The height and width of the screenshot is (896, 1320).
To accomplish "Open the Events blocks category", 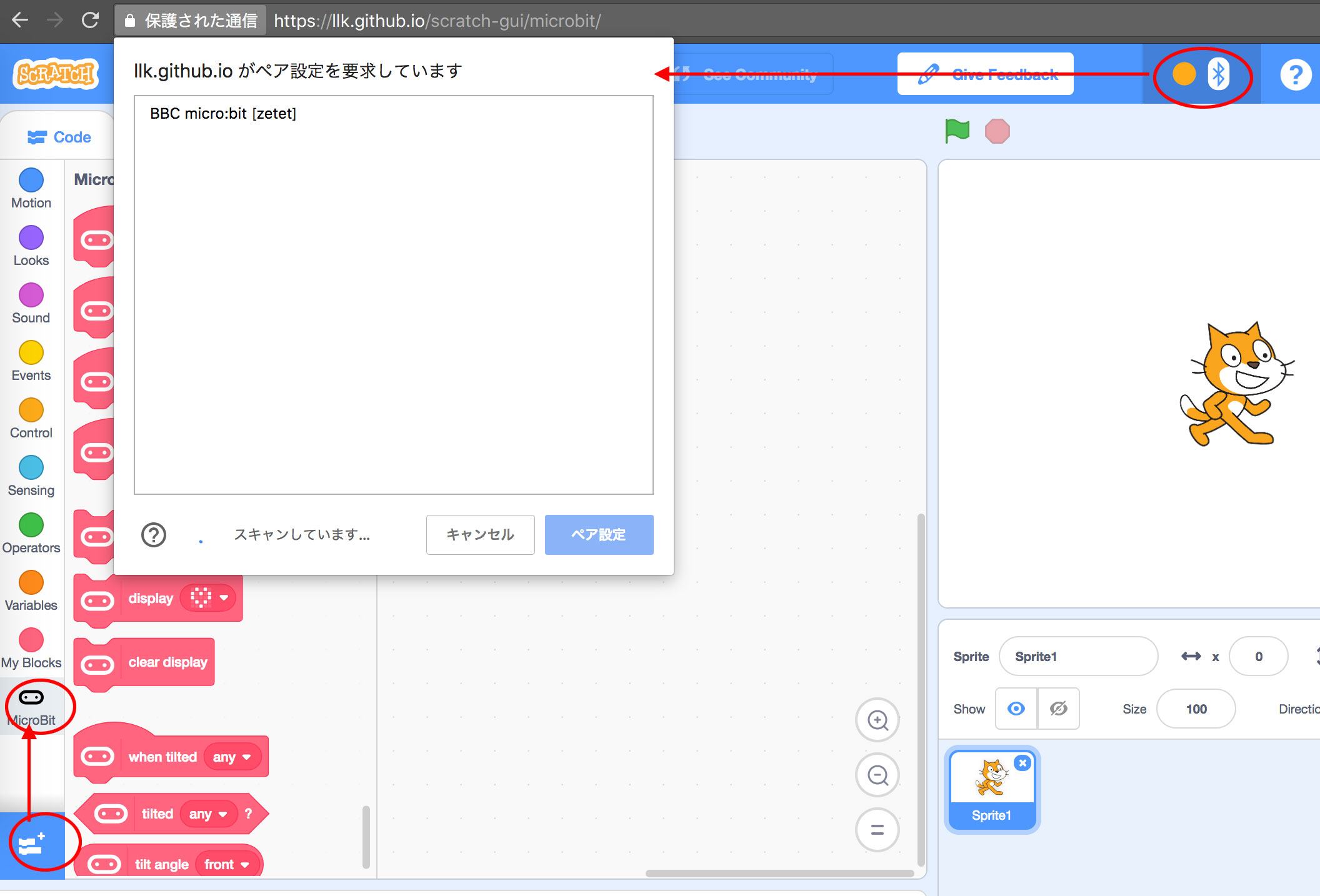I will coord(31,359).
